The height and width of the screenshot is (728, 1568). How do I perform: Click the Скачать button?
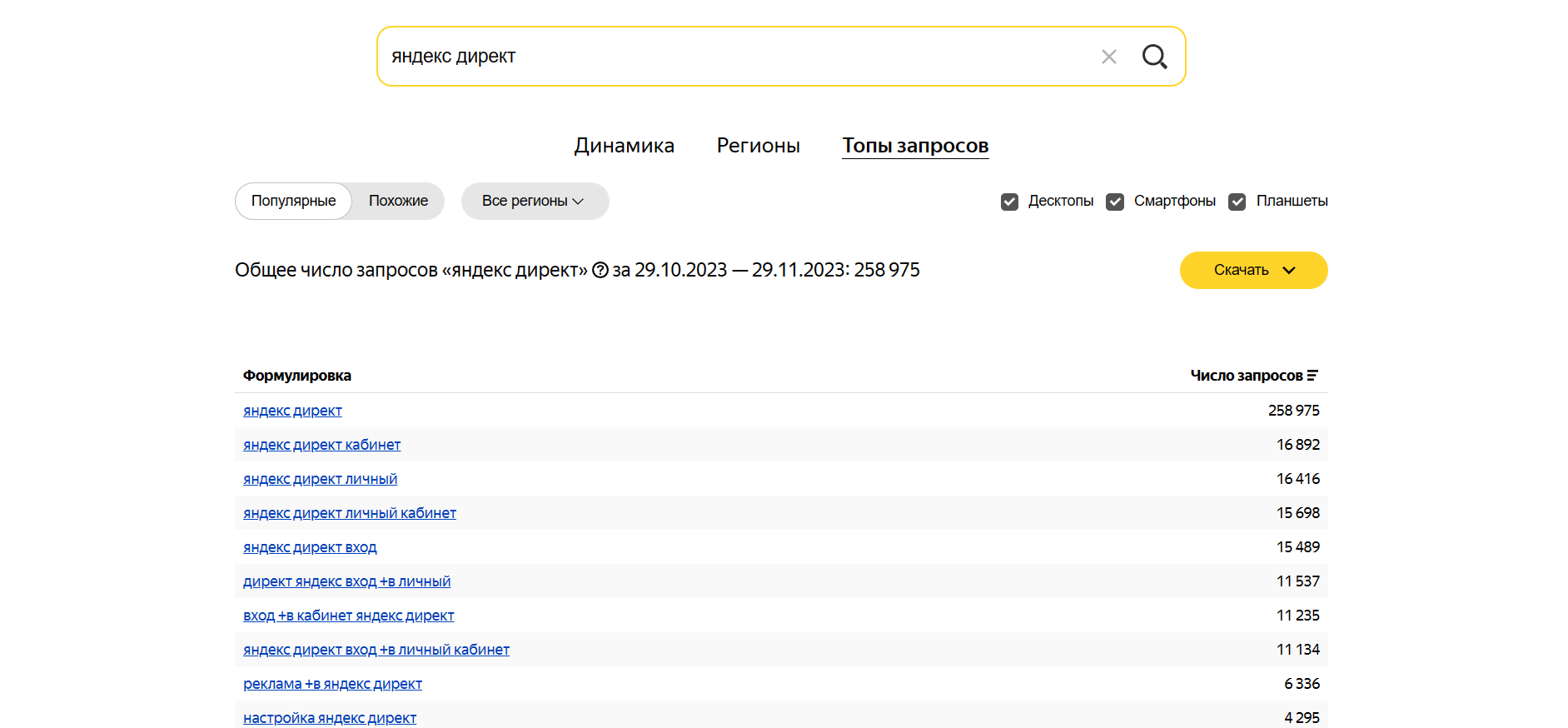(1253, 270)
